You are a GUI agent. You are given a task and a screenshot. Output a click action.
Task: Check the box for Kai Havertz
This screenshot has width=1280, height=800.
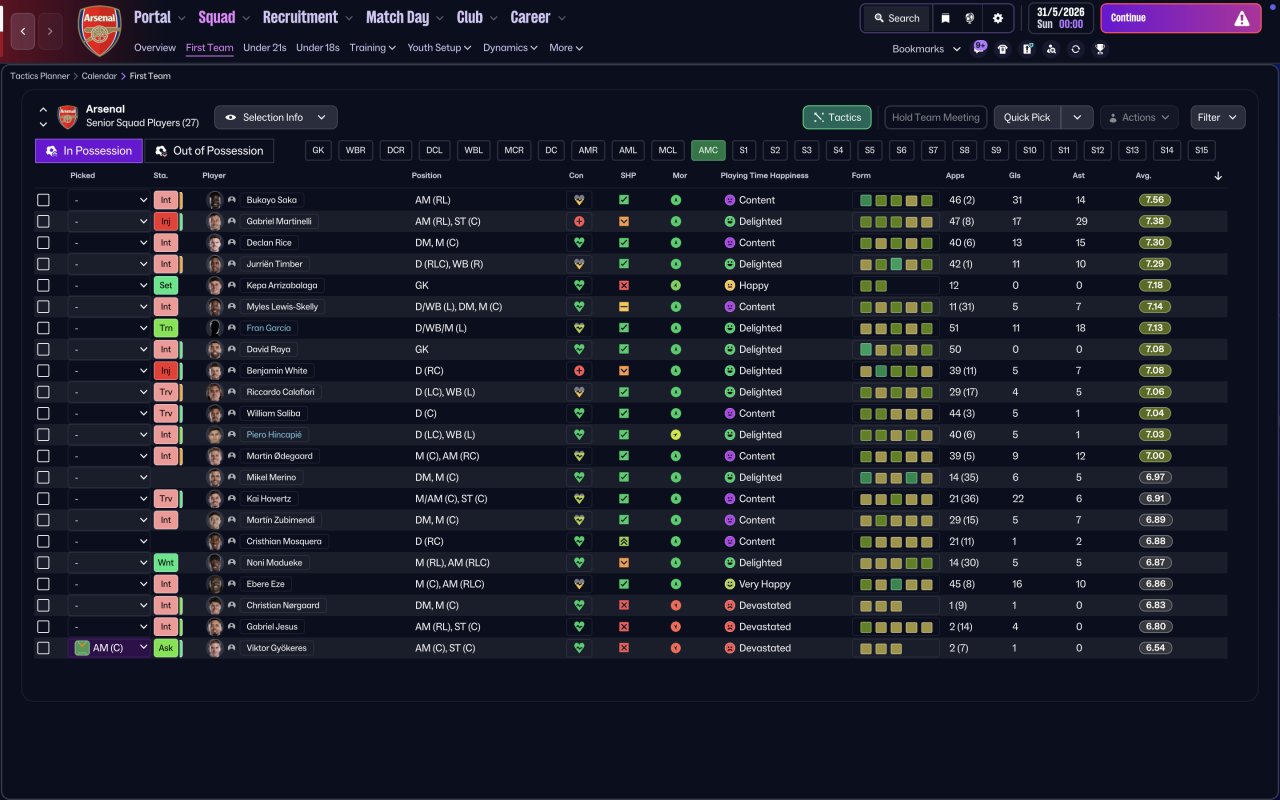(43, 499)
